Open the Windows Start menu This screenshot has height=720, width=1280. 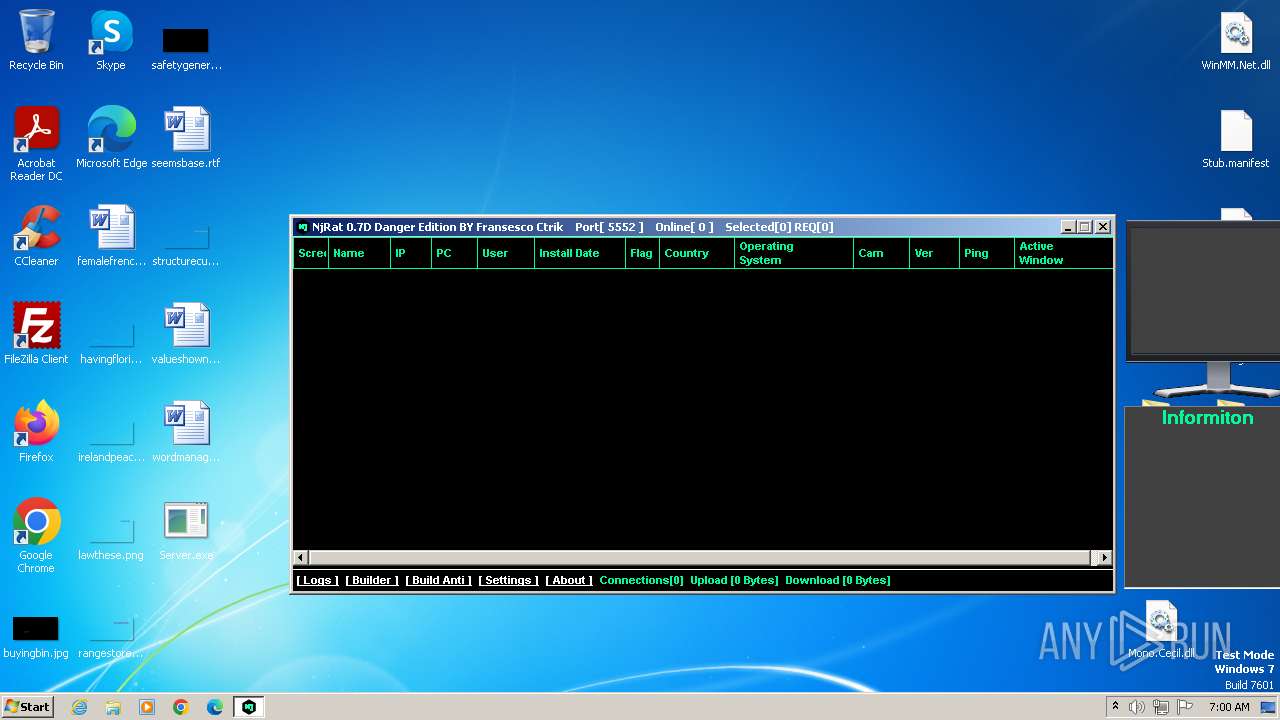[28, 706]
